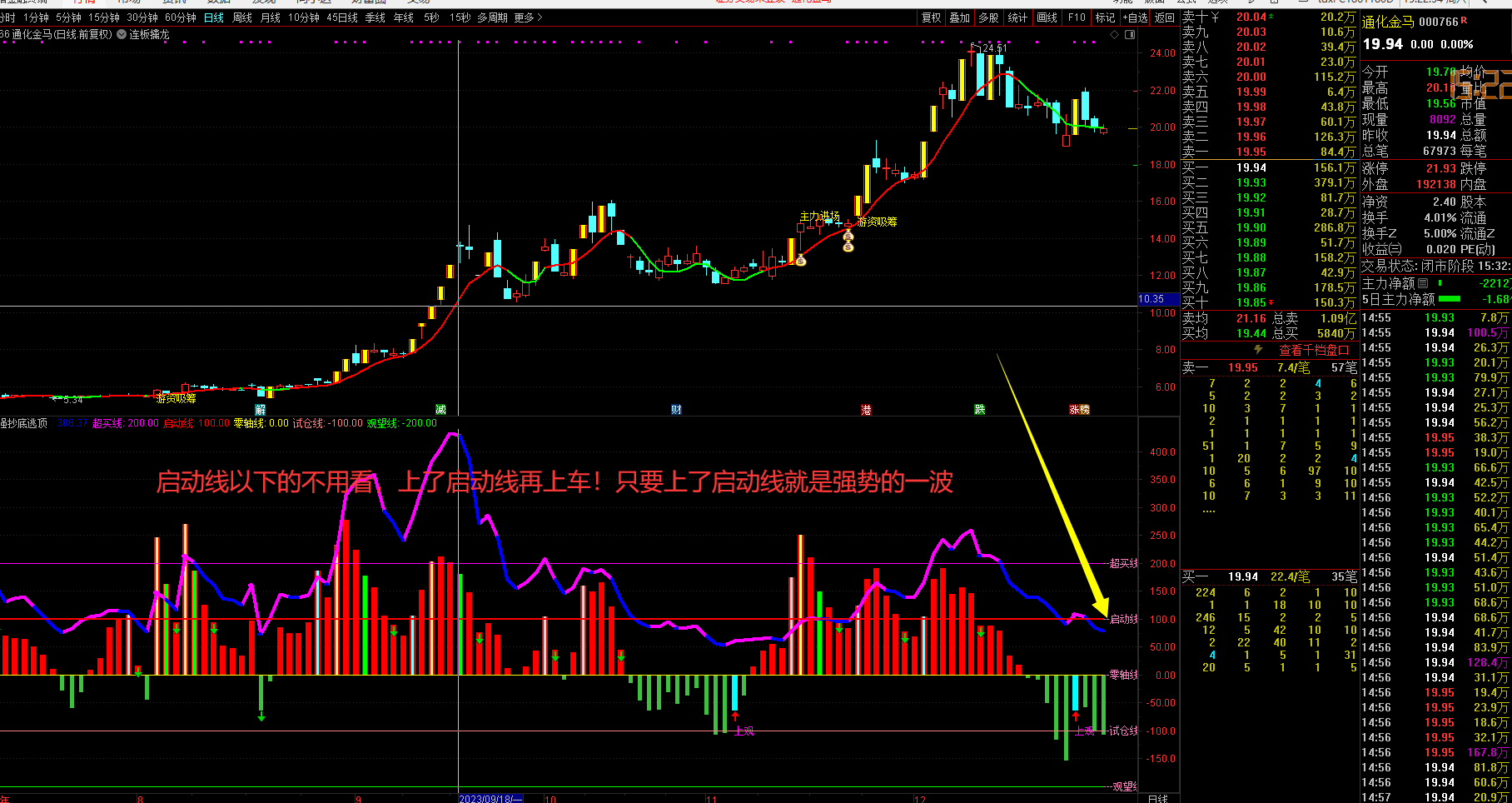Switch to the 5秒 period tab
This screenshot has height=803, width=1512.
(431, 17)
